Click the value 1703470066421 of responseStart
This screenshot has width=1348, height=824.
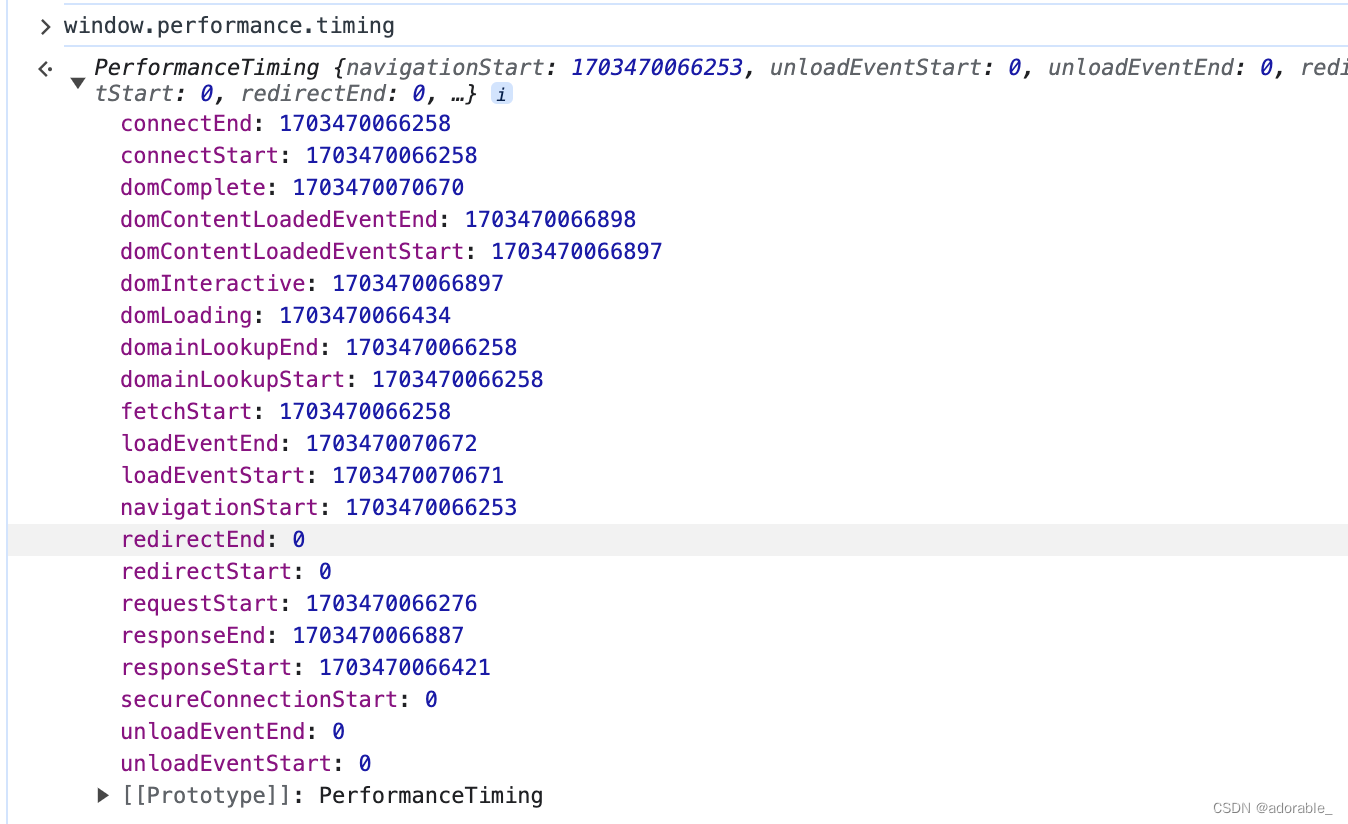pyautogui.click(x=405, y=668)
